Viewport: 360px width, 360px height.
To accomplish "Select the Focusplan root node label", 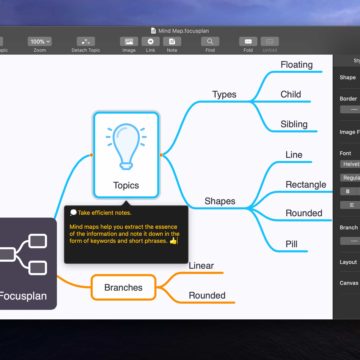I will (23, 296).
